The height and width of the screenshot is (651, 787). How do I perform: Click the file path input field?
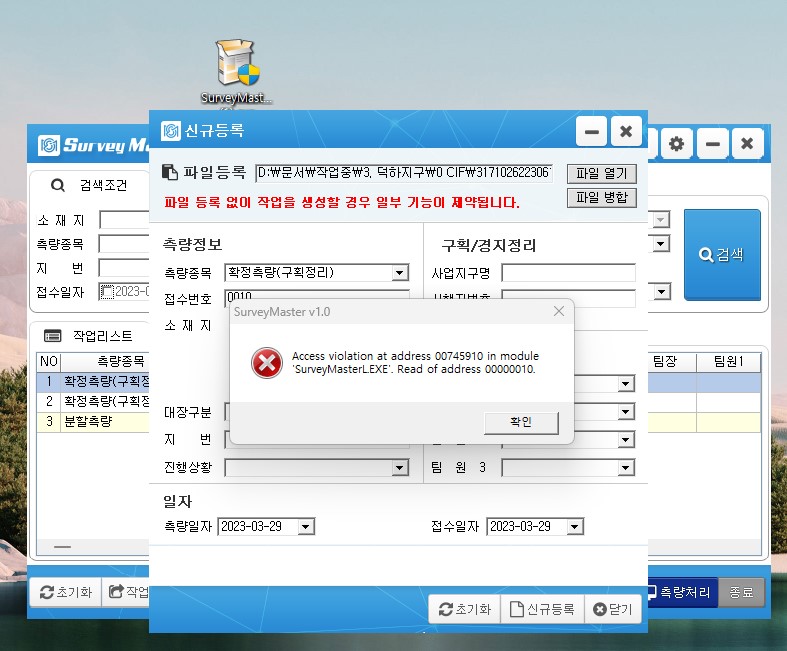tap(404, 173)
